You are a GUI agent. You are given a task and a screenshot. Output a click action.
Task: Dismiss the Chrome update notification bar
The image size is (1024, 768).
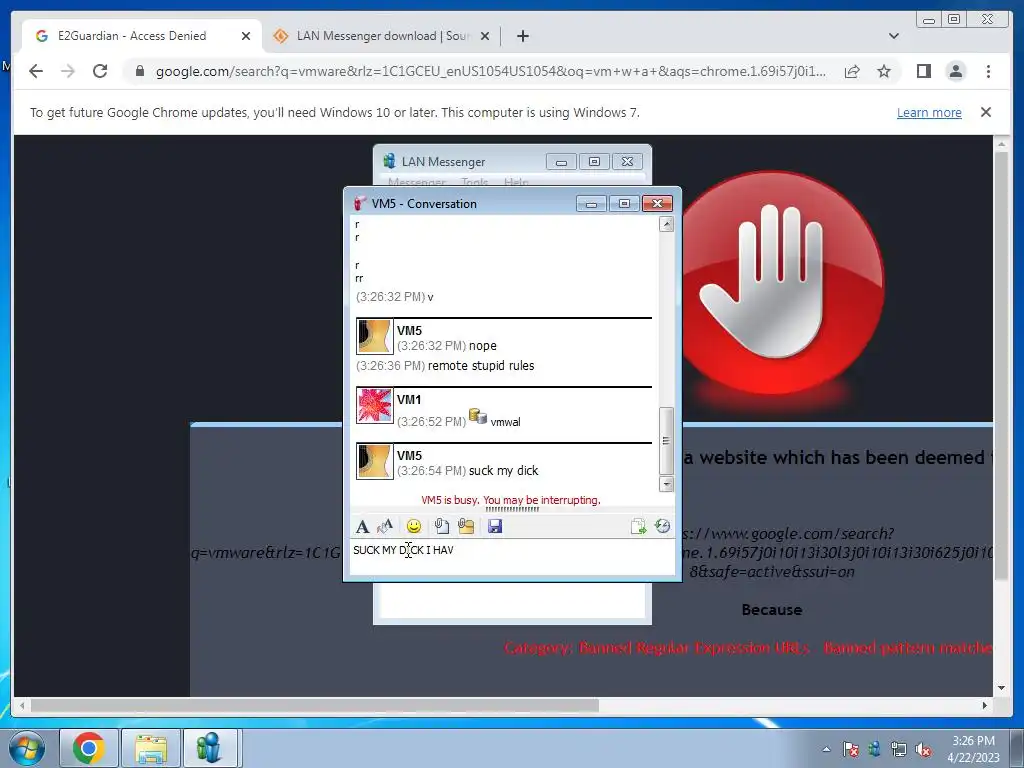(x=985, y=112)
